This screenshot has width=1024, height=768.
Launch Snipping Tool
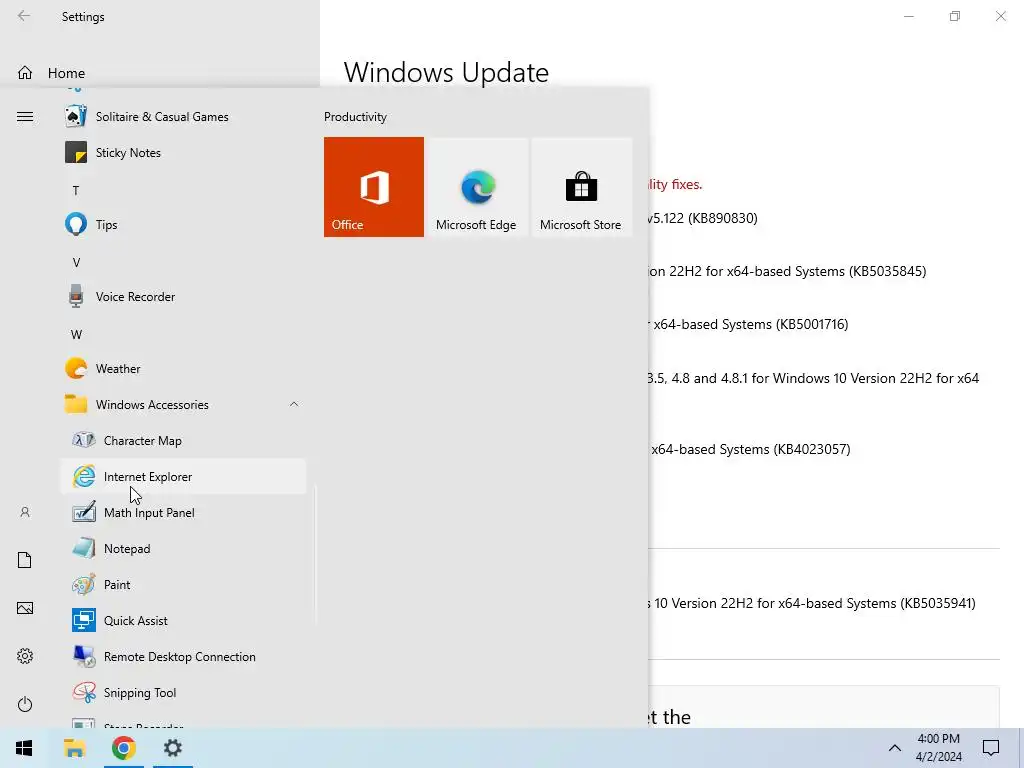pos(183,692)
